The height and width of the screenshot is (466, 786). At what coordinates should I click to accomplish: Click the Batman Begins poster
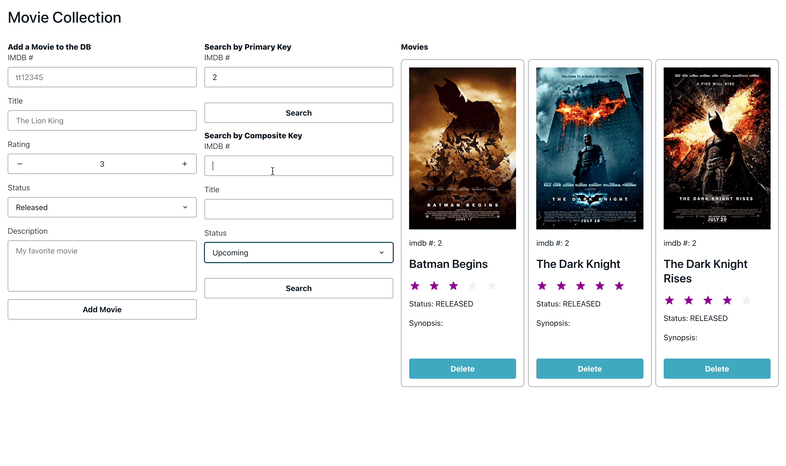point(462,148)
